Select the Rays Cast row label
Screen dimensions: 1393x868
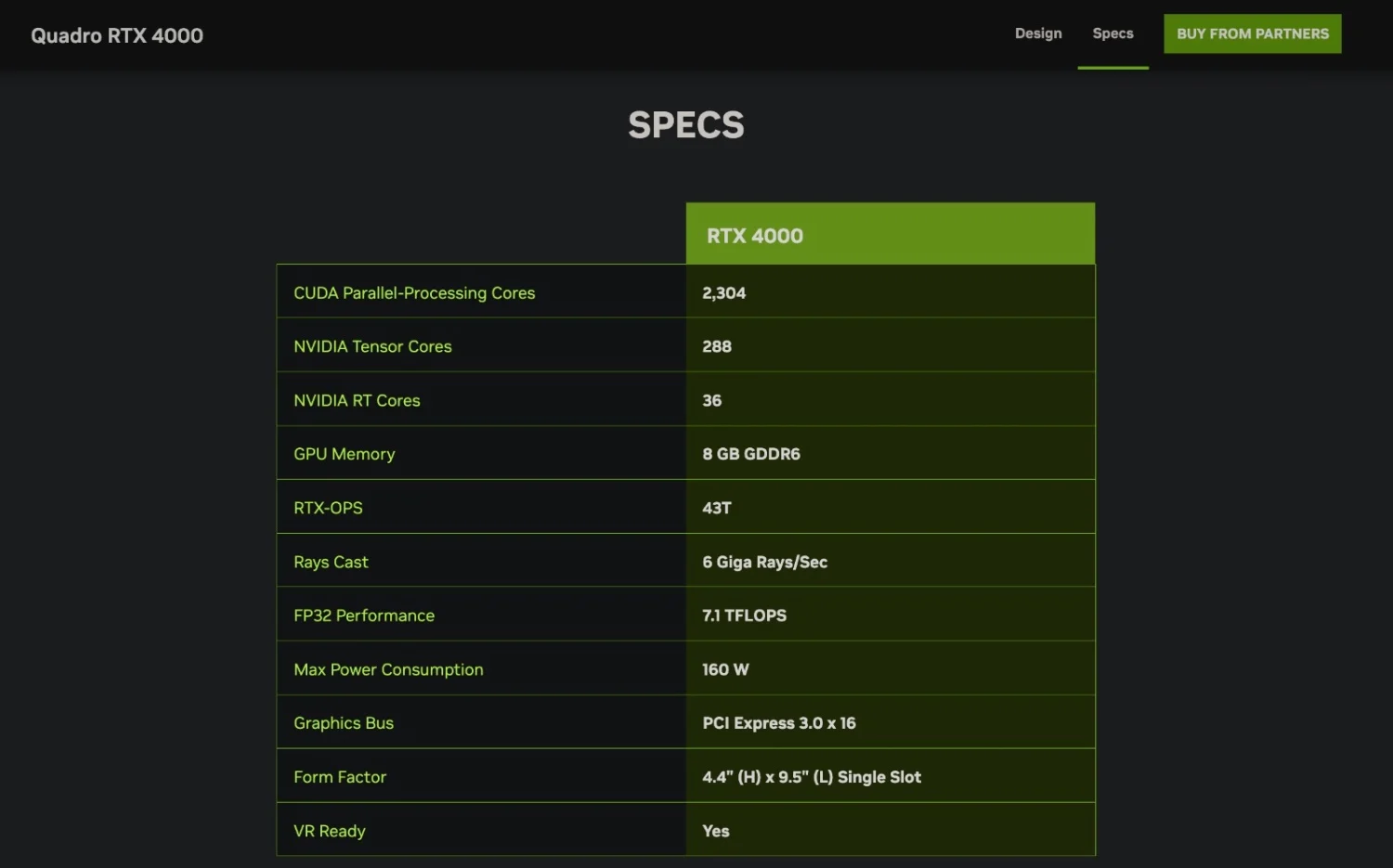tap(331, 562)
